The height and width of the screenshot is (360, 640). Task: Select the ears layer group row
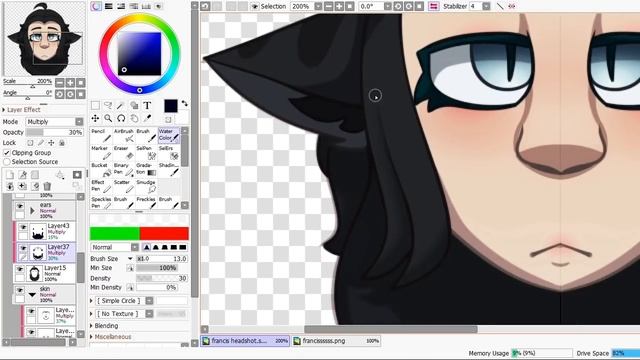[x=45, y=211]
